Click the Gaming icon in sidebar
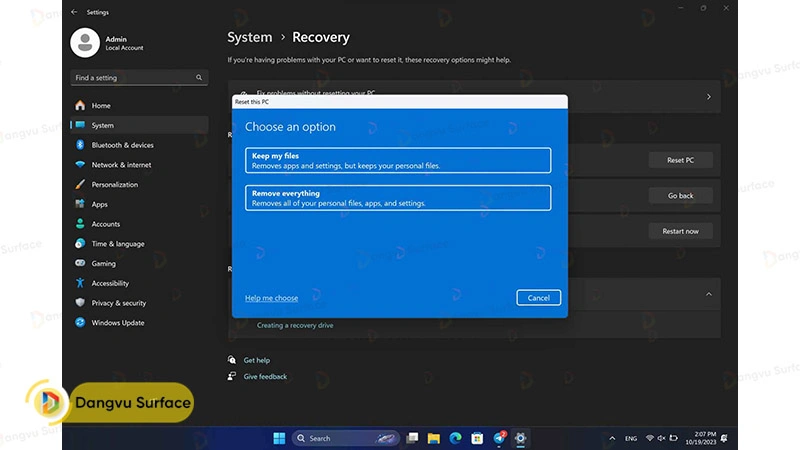 point(80,264)
